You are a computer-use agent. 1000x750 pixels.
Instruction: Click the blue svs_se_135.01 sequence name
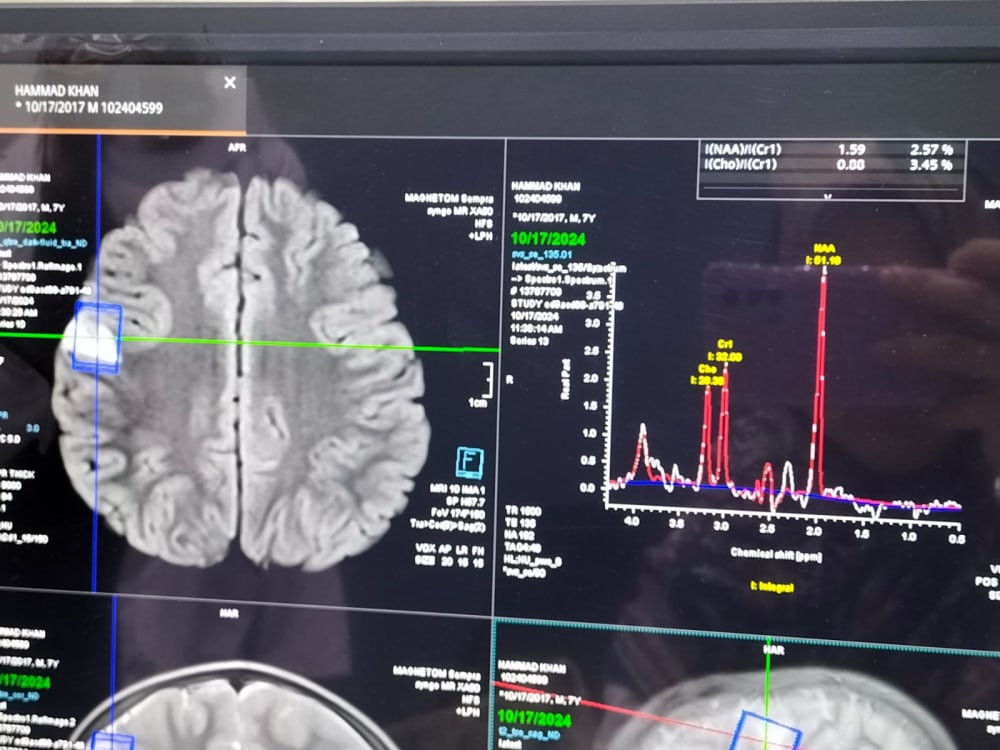541,255
